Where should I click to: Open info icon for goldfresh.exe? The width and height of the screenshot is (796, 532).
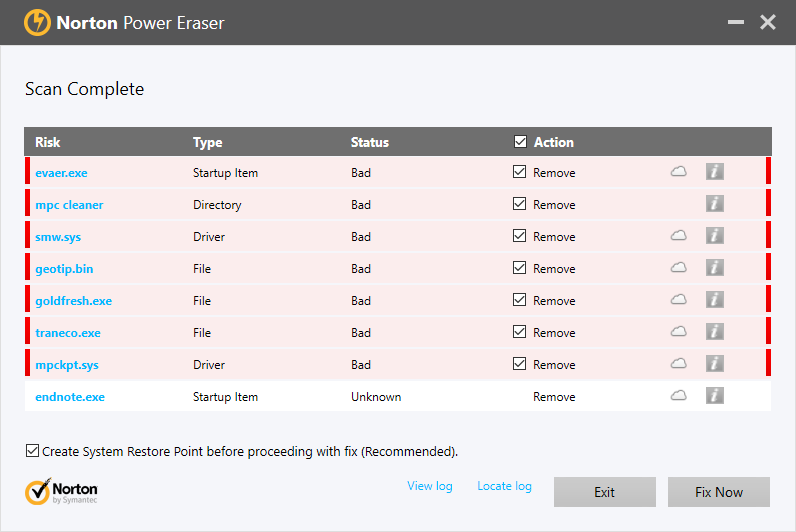click(x=715, y=300)
